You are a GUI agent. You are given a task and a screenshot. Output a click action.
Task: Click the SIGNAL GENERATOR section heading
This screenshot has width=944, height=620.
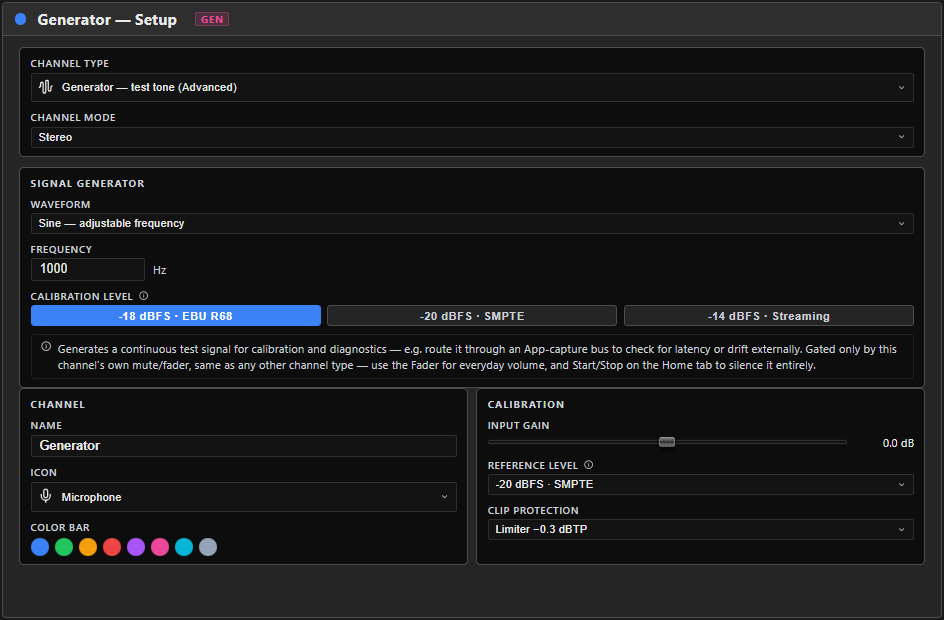[x=87, y=184]
